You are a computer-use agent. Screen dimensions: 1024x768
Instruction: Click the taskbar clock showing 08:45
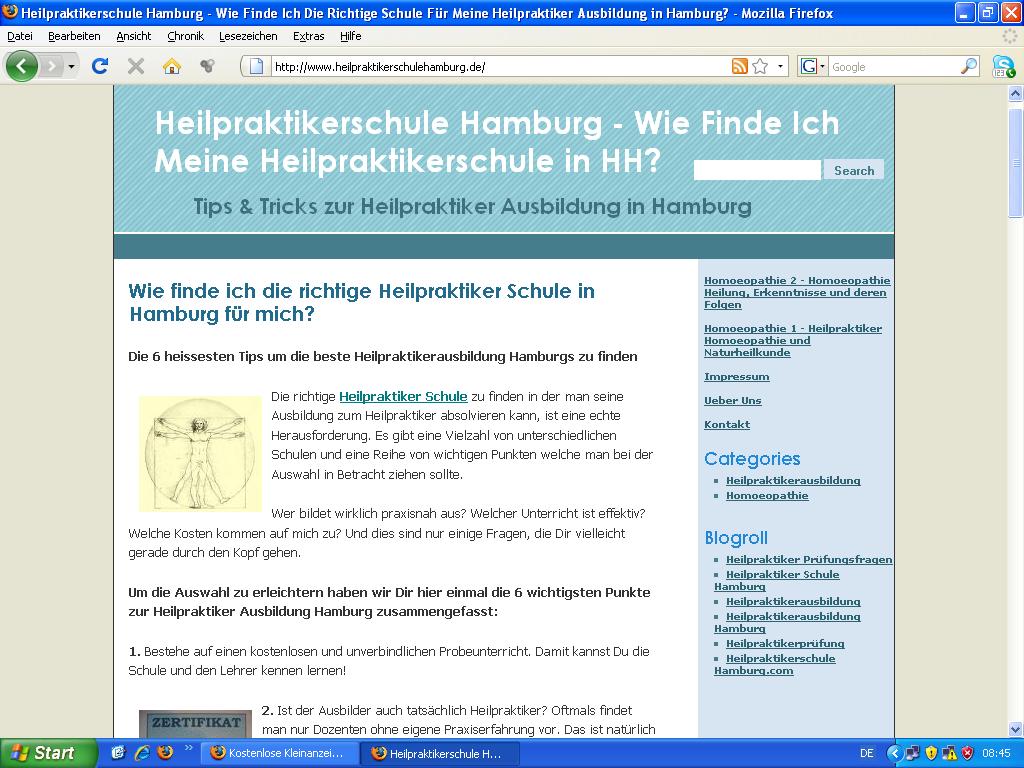(996, 753)
